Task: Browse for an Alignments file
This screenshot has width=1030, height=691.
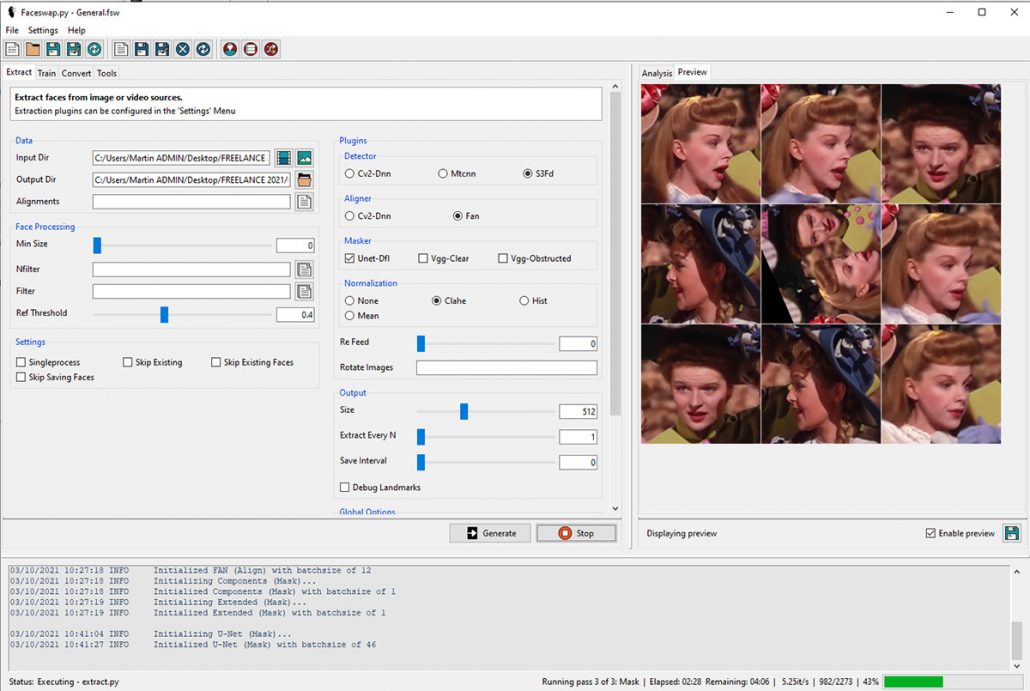Action: (x=304, y=202)
